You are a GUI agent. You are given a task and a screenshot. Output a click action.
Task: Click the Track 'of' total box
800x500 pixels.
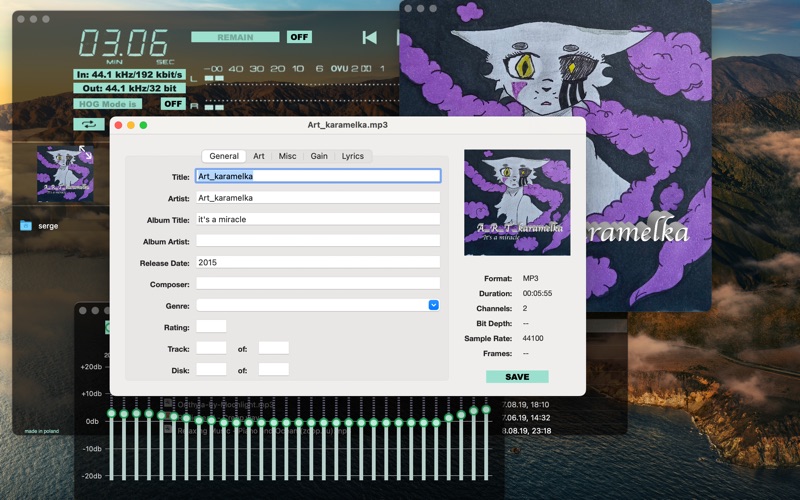pos(273,348)
